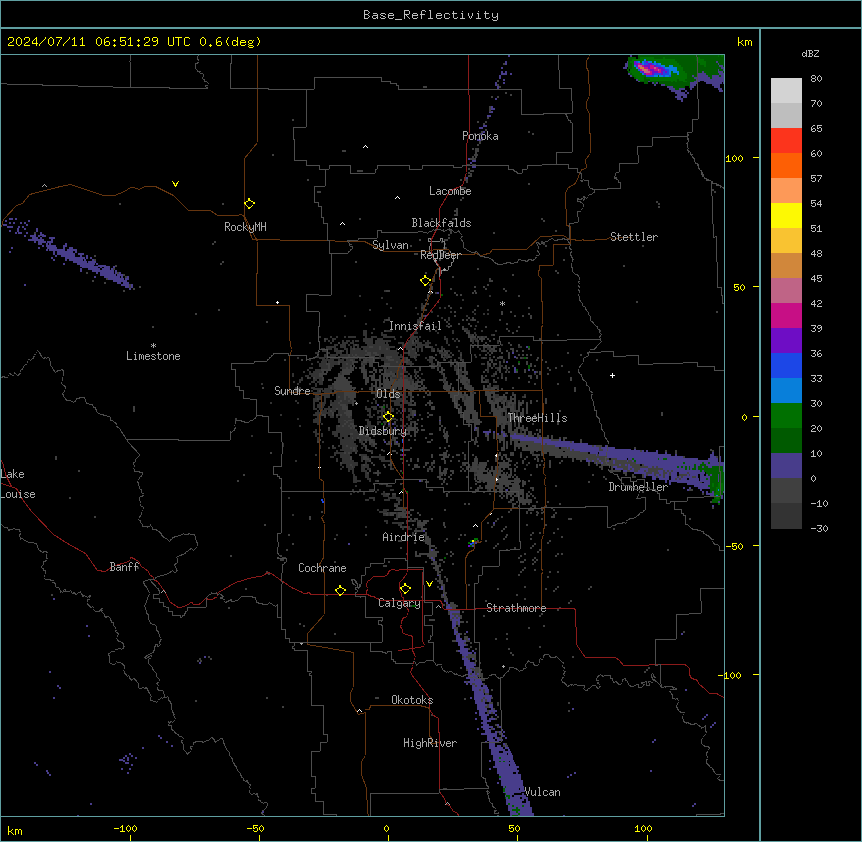Click the km unit label at bottom-left
This screenshot has width=862, height=842.
pyautogui.click(x=15, y=831)
